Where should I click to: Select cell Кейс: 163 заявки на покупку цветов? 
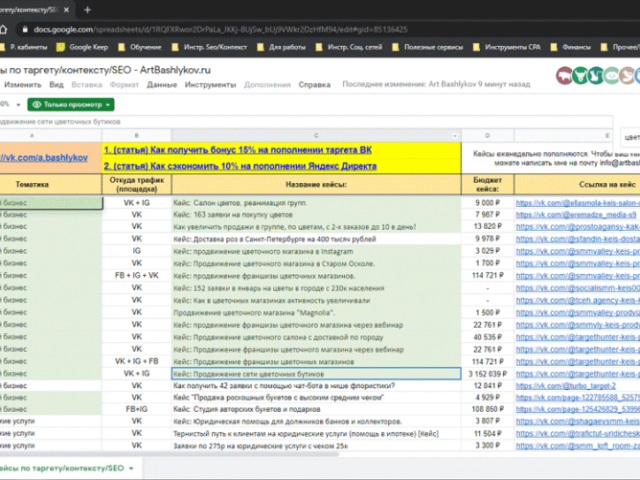316,215
